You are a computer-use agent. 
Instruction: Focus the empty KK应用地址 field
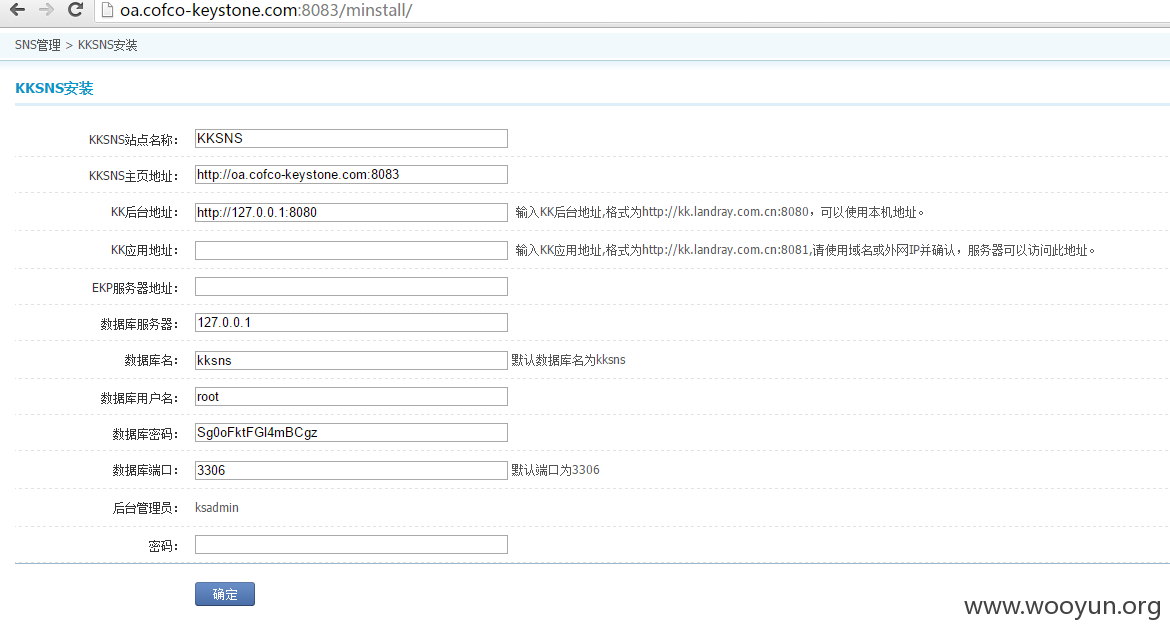coord(351,250)
